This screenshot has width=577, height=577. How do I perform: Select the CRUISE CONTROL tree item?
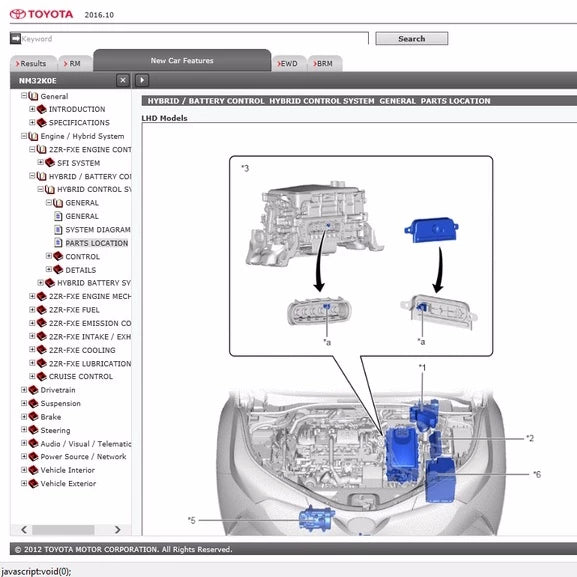click(x=81, y=376)
